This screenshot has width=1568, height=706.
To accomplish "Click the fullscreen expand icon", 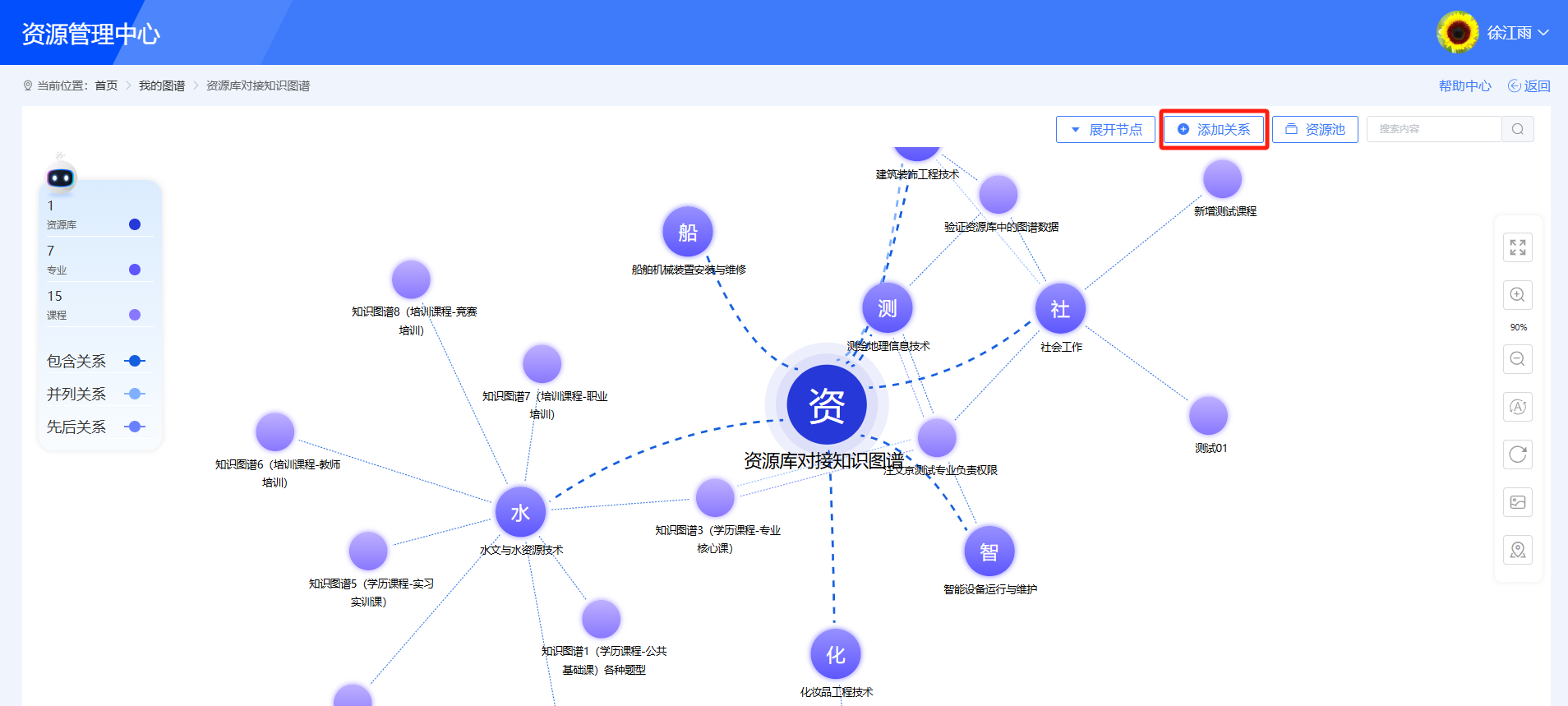I will point(1517,247).
